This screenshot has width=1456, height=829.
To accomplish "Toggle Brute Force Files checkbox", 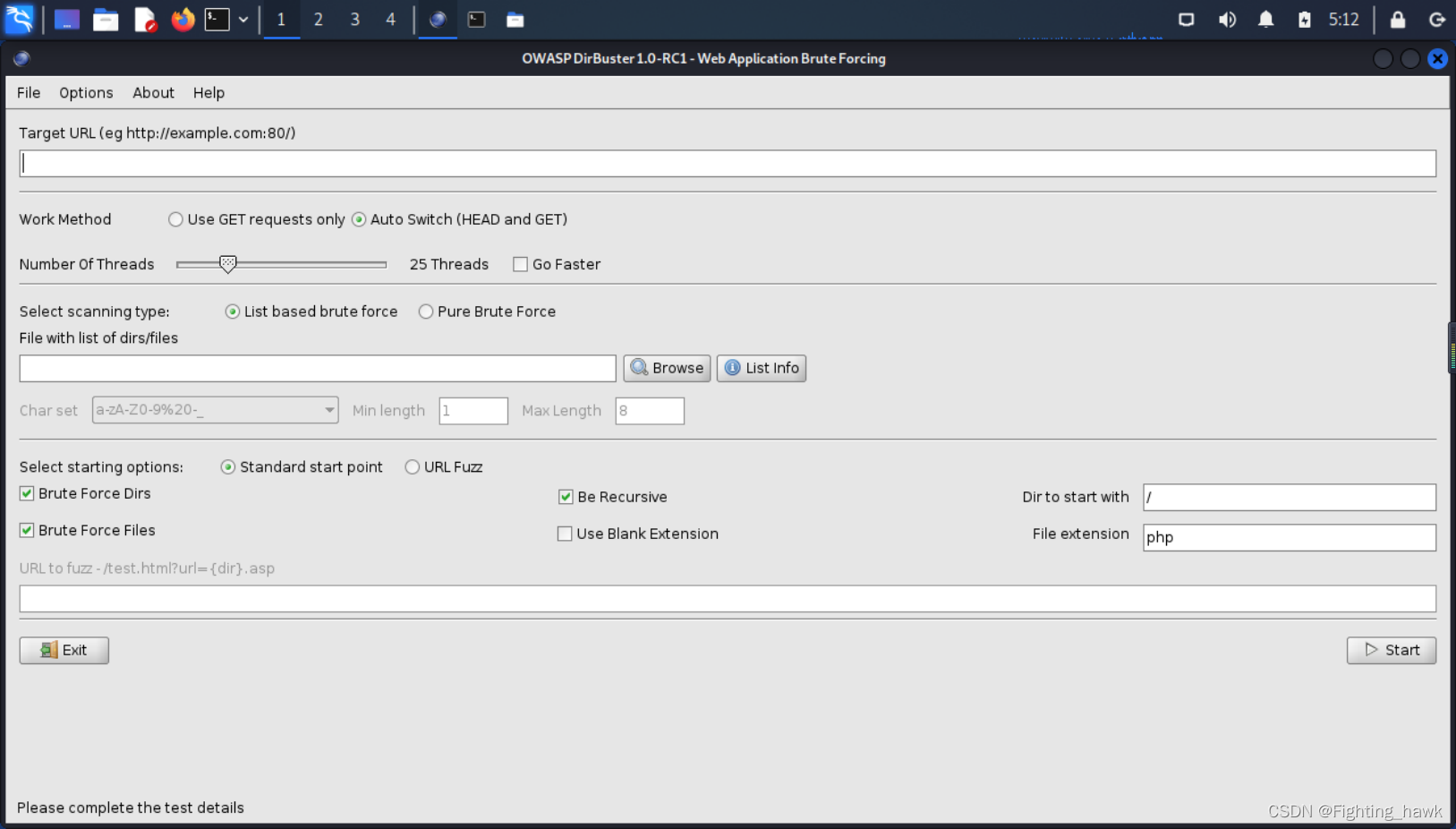I will tap(88, 530).
